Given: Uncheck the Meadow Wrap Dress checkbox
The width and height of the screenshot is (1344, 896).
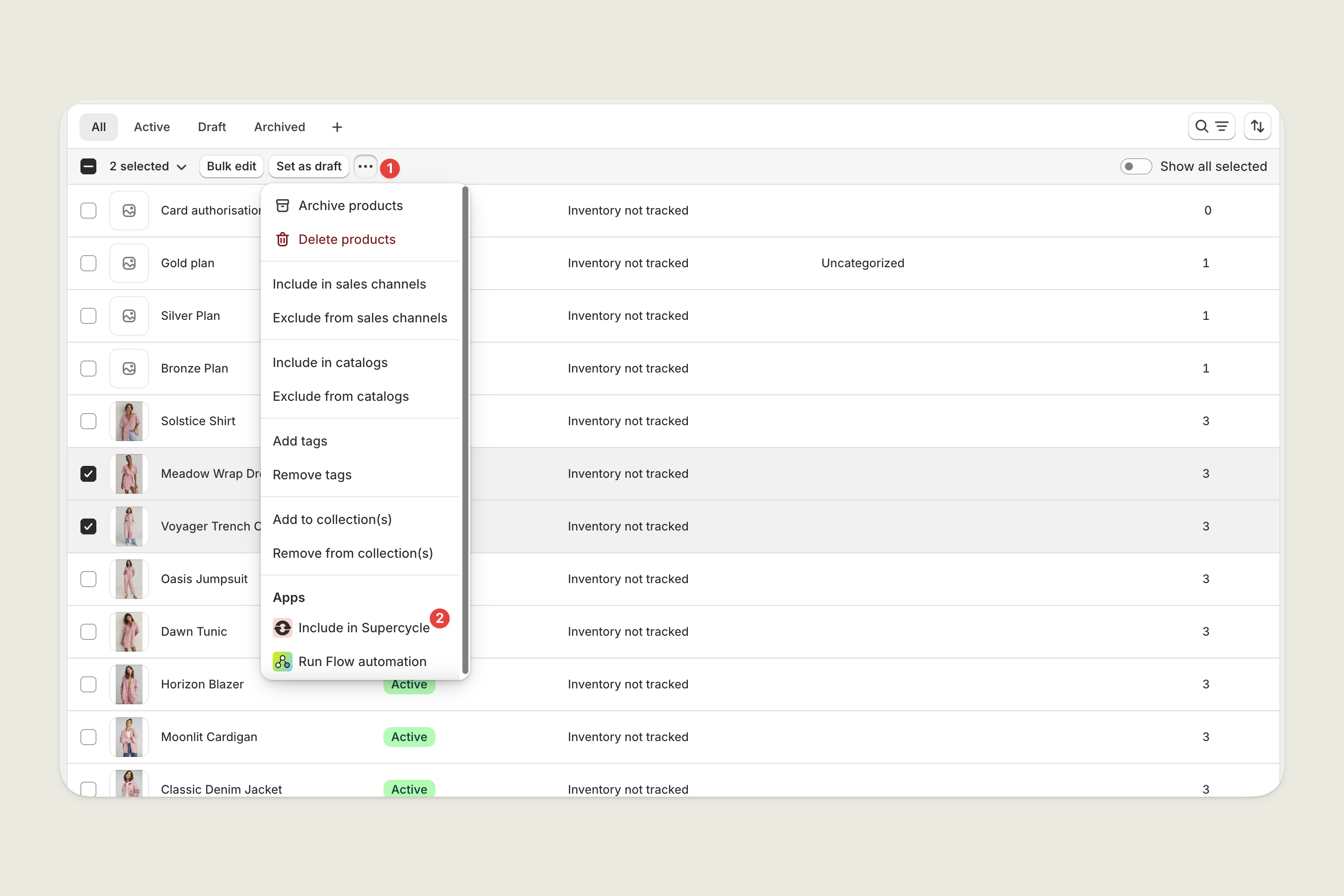Looking at the screenshot, I should [88, 474].
